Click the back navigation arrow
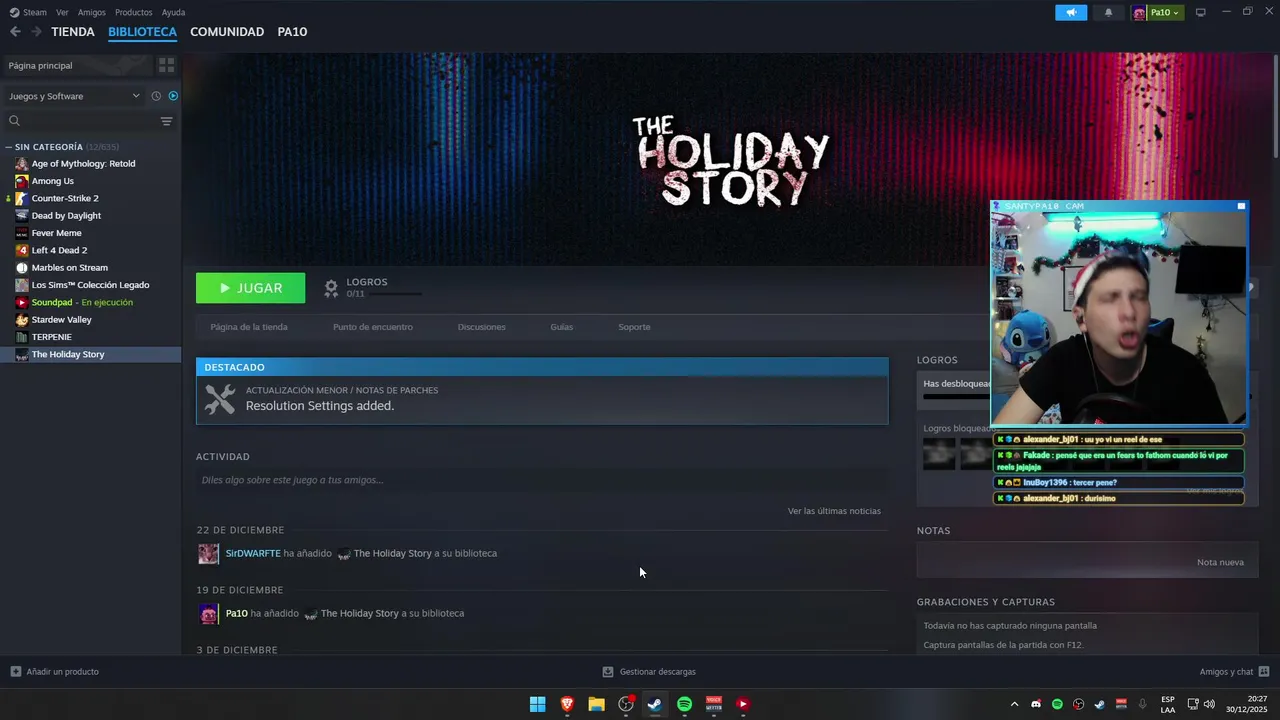This screenshot has height=720, width=1280. [x=15, y=32]
